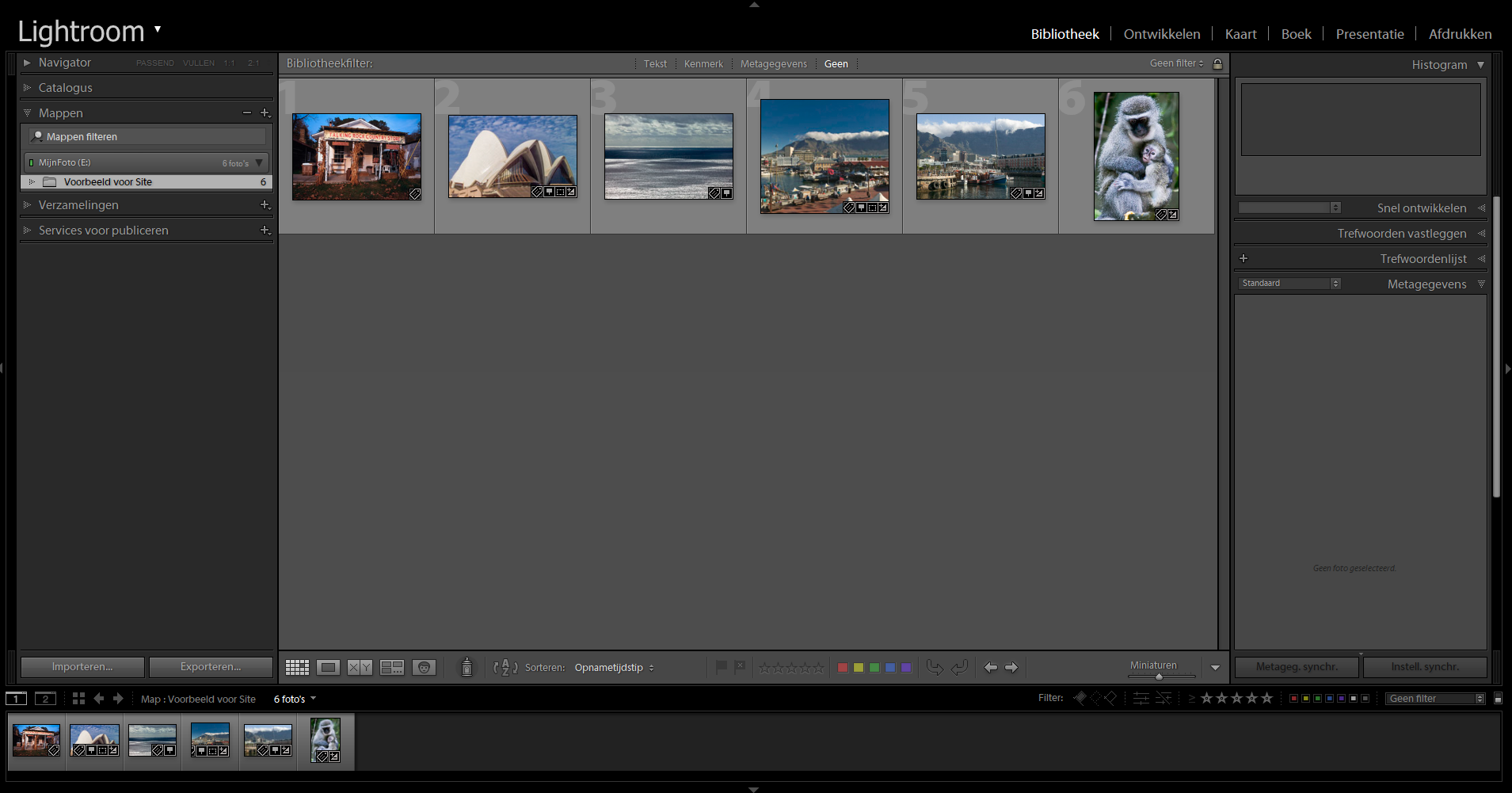Switch to the Ontwikkelen module
The width and height of the screenshot is (1512, 793).
(x=1161, y=34)
